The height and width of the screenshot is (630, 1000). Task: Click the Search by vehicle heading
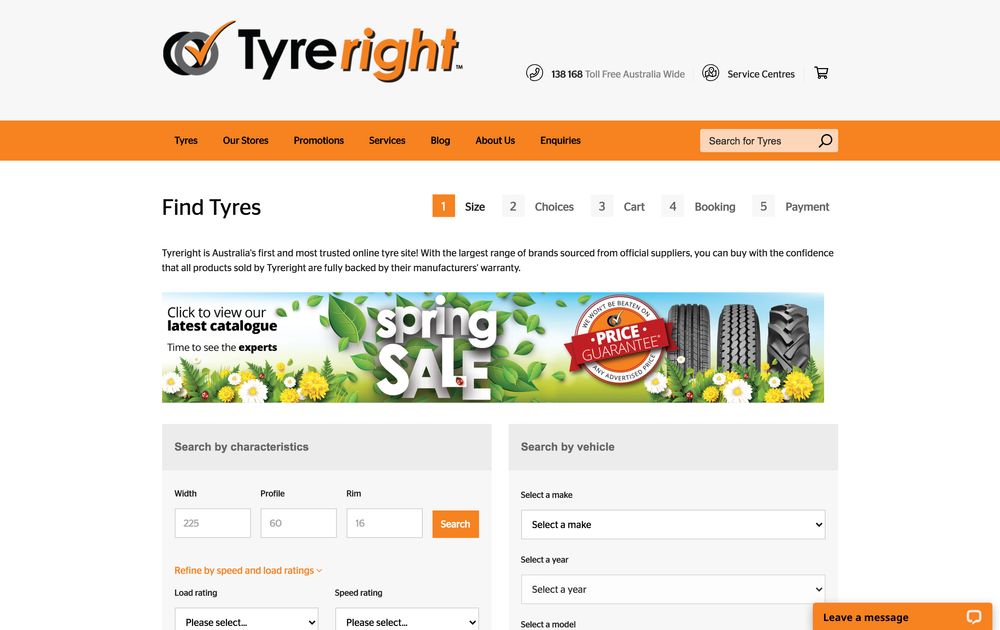click(568, 447)
